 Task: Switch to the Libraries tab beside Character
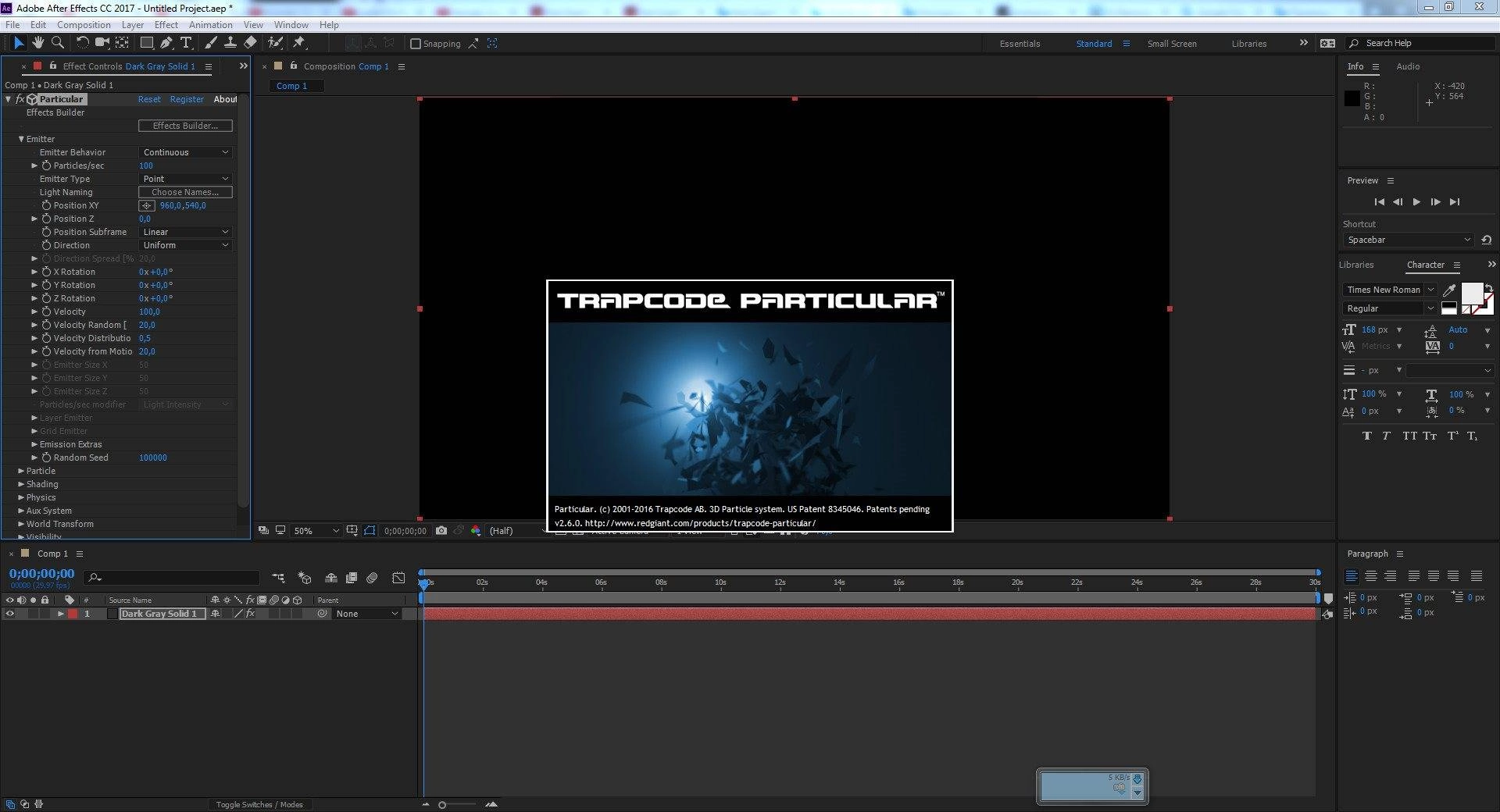click(1356, 265)
